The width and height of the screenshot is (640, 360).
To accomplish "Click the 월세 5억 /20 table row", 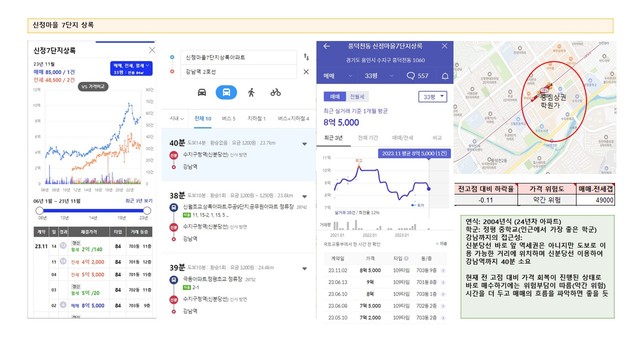I will point(93,290).
